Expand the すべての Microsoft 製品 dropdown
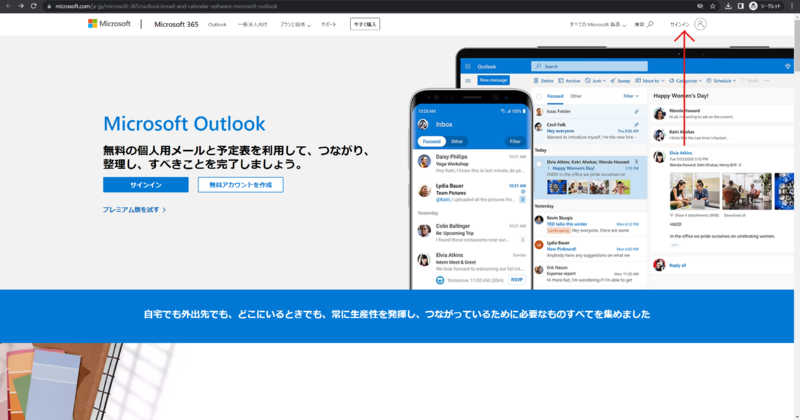The image size is (800, 420). tap(597, 24)
